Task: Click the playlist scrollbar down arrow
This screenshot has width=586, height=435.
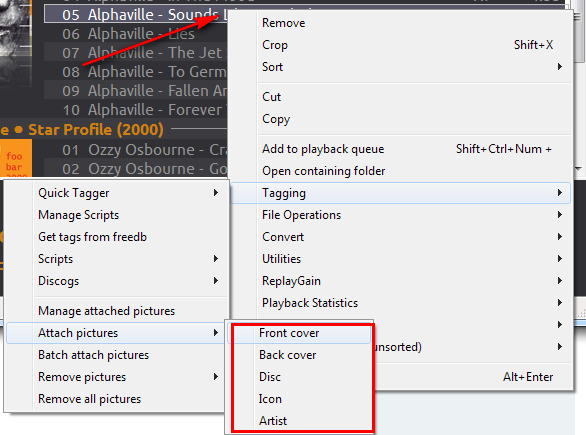Action: click(x=579, y=169)
